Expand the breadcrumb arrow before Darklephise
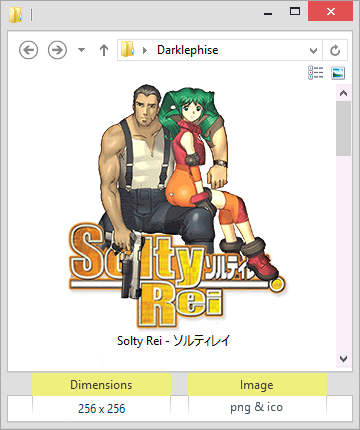 [145, 50]
